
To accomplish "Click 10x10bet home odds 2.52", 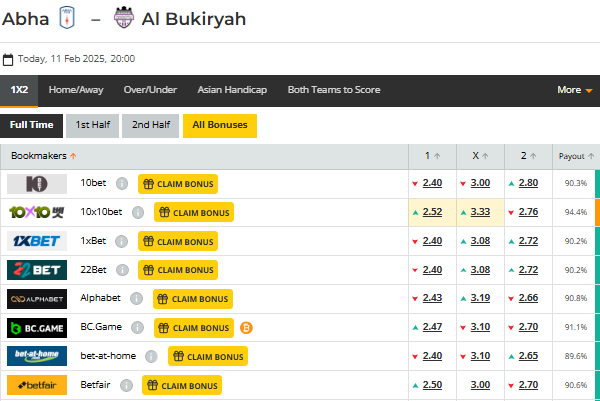I will [432, 212].
